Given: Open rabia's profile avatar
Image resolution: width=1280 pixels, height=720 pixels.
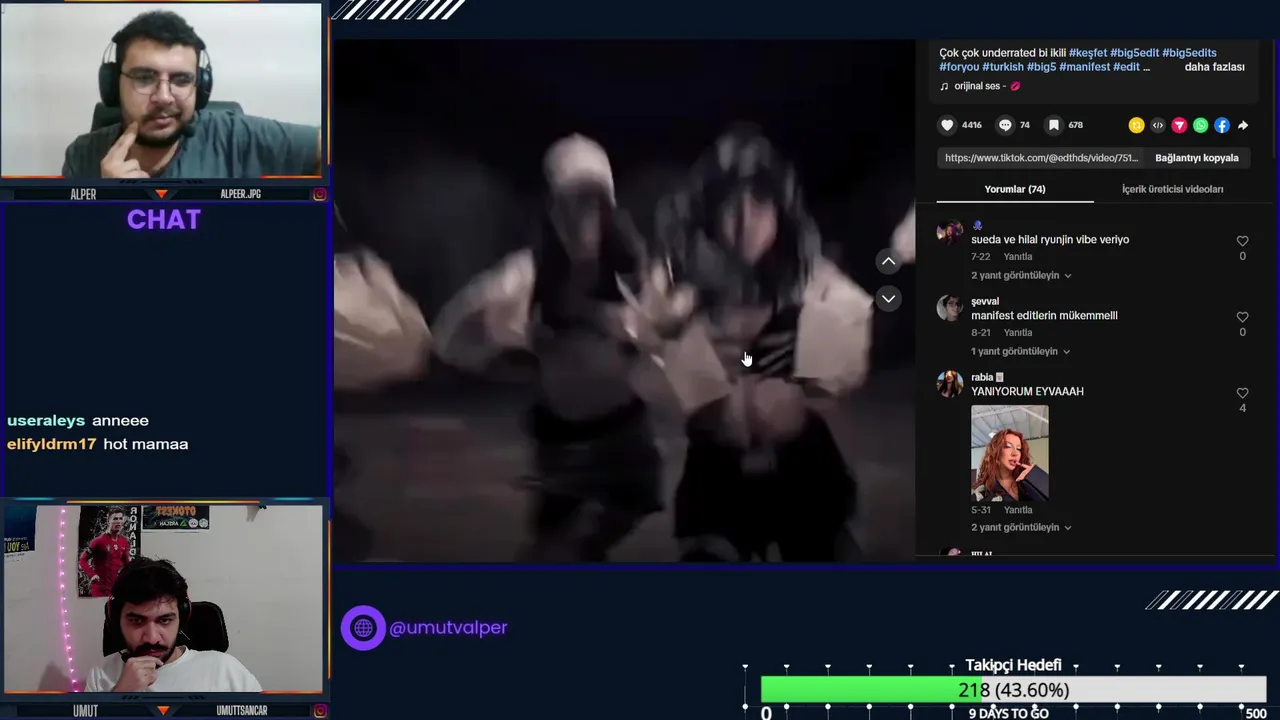Looking at the screenshot, I should click(x=950, y=384).
